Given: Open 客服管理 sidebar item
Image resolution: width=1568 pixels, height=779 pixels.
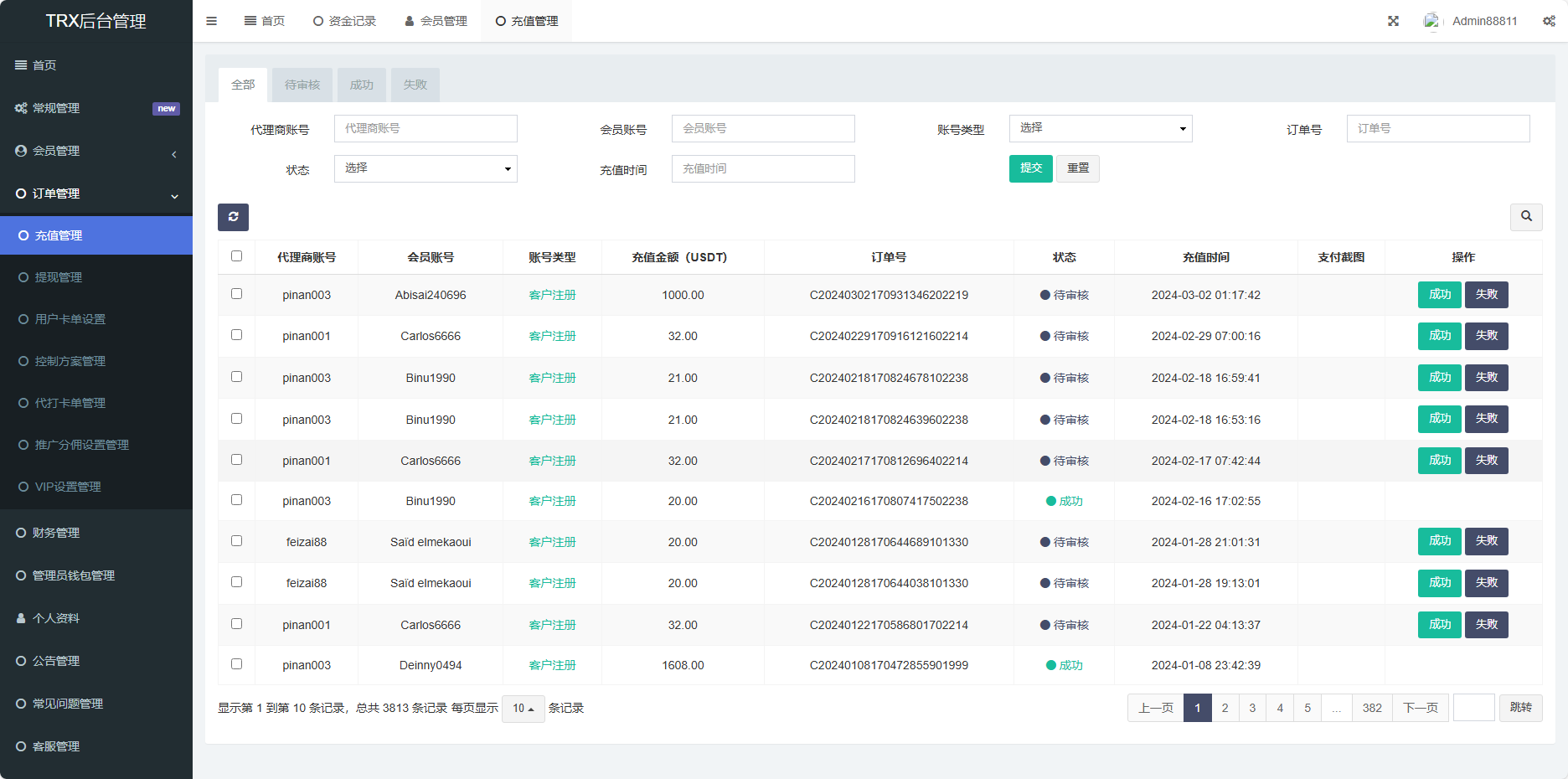Looking at the screenshot, I should coord(96,746).
